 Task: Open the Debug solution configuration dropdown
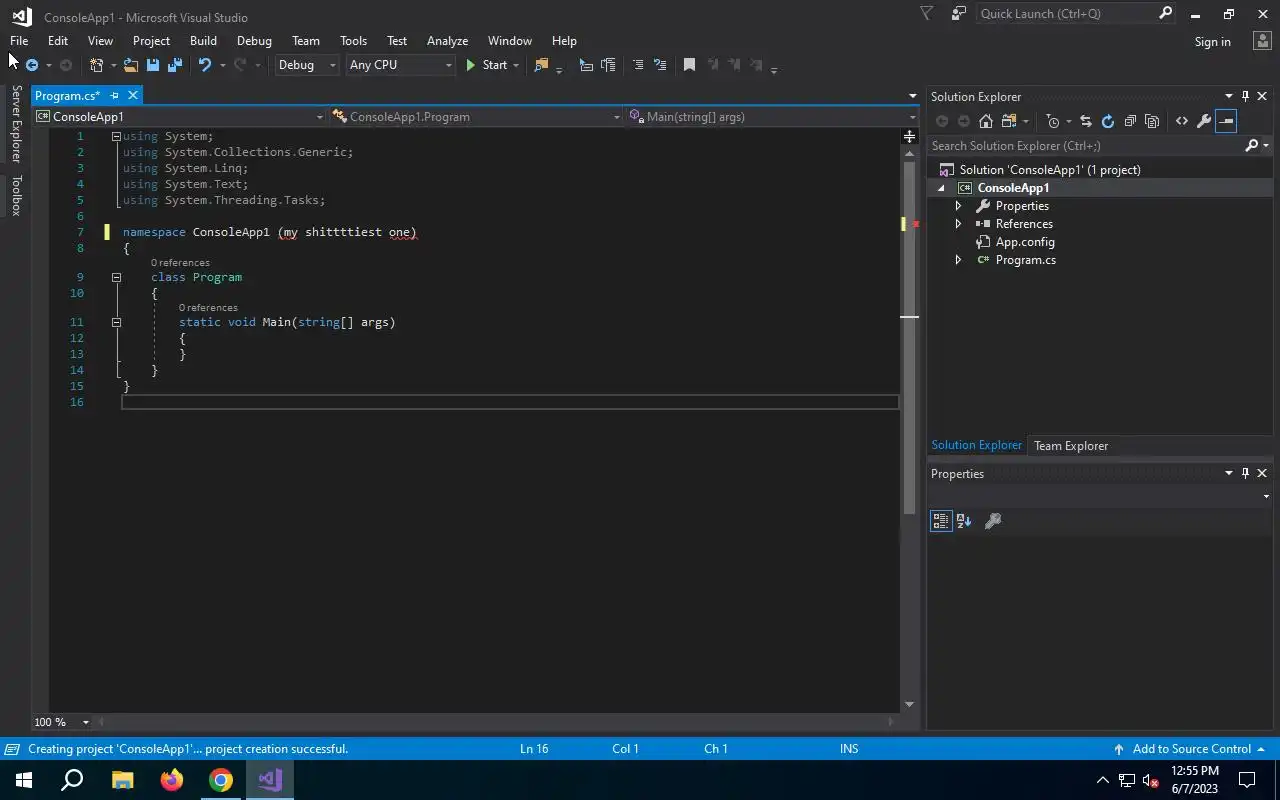pyautogui.click(x=308, y=65)
